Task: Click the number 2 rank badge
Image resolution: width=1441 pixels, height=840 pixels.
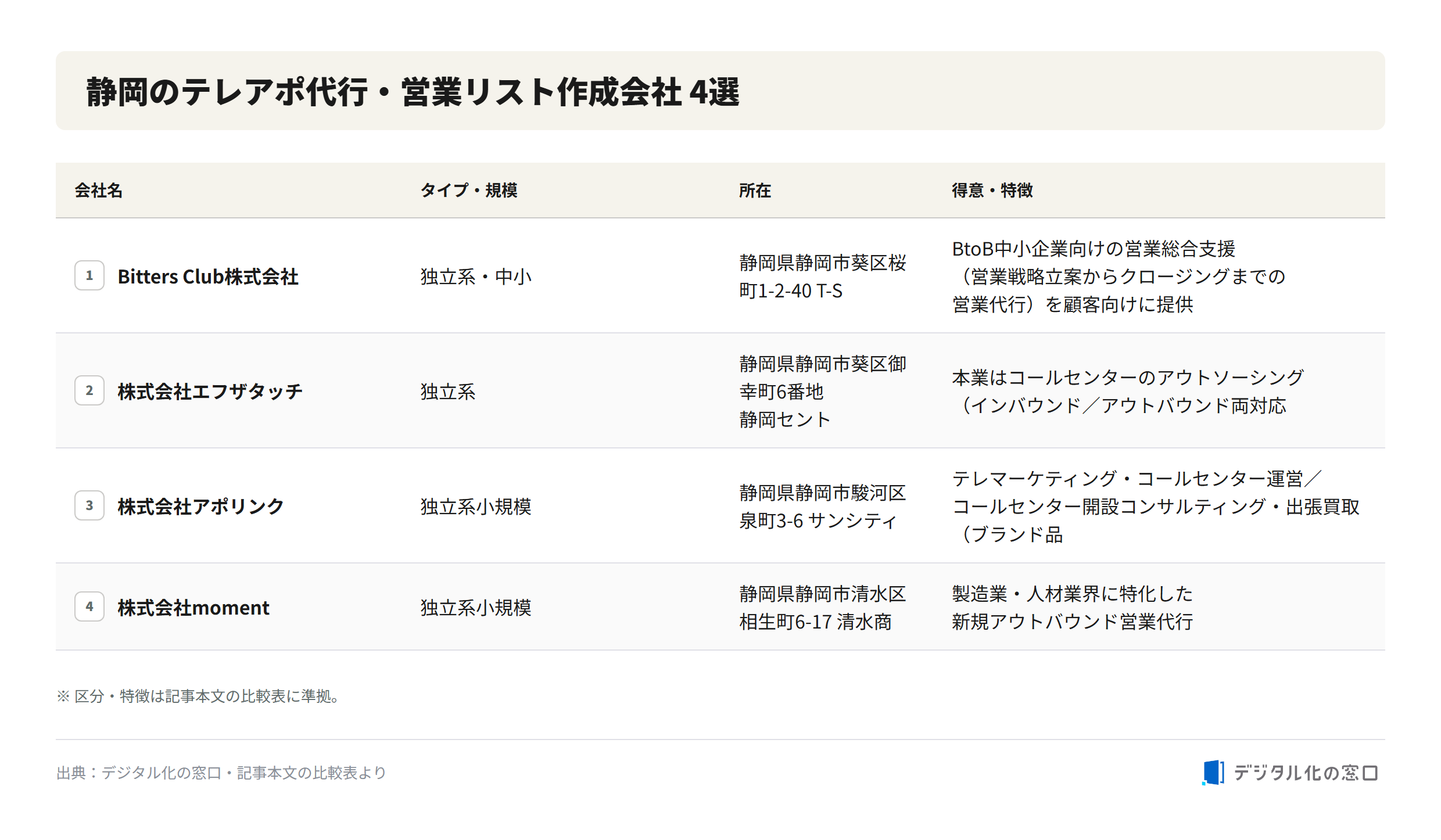Action: tap(89, 390)
